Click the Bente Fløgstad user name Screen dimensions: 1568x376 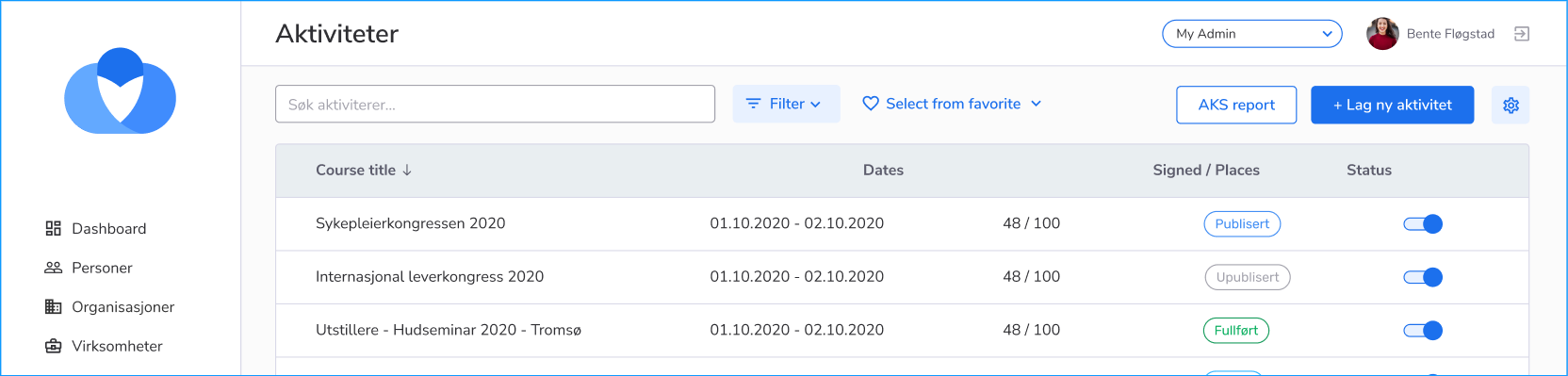point(1450,34)
